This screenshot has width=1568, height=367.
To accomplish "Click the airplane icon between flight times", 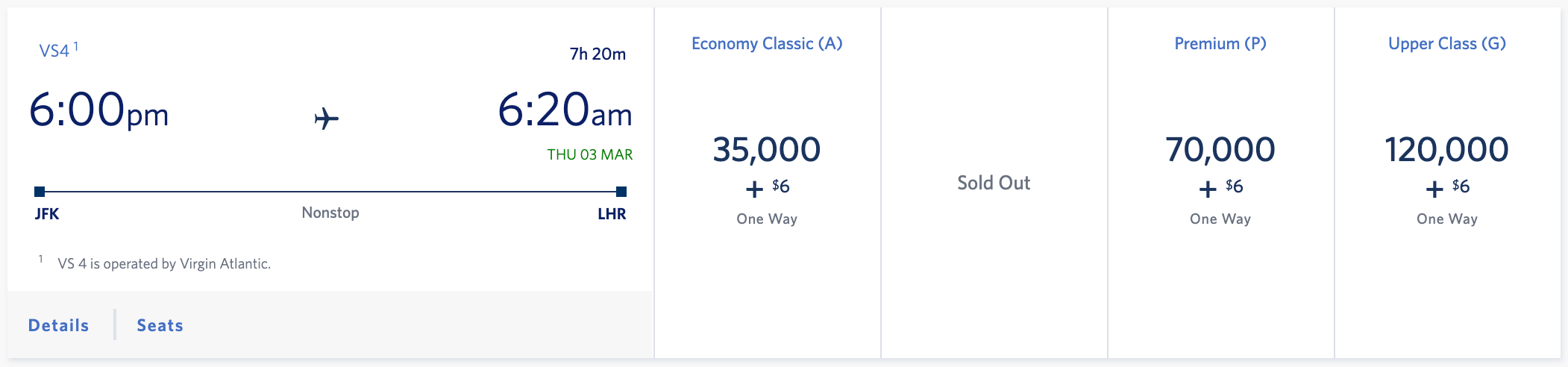I will click(326, 118).
